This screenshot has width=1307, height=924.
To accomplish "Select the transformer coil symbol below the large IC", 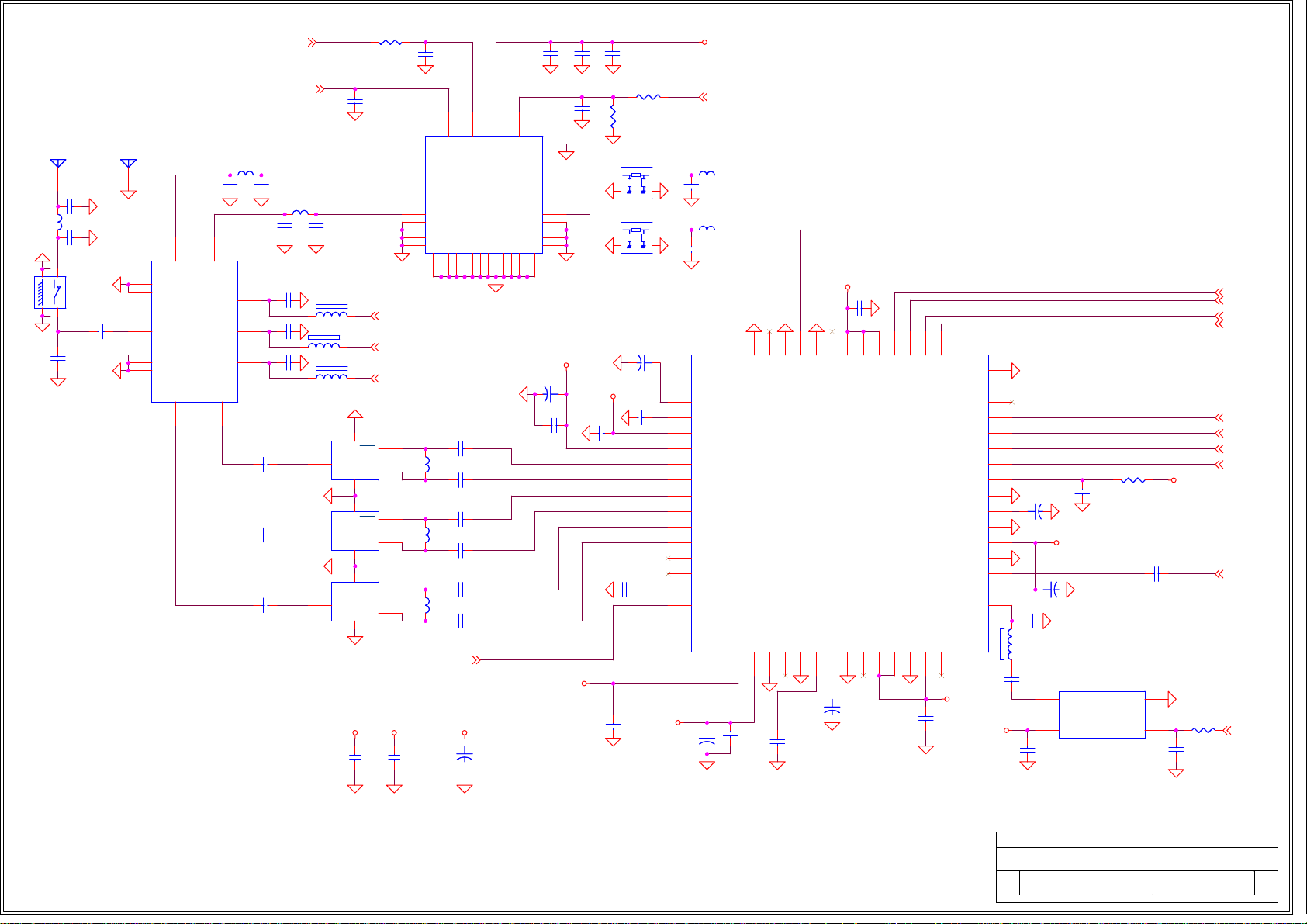I will click(x=1007, y=644).
